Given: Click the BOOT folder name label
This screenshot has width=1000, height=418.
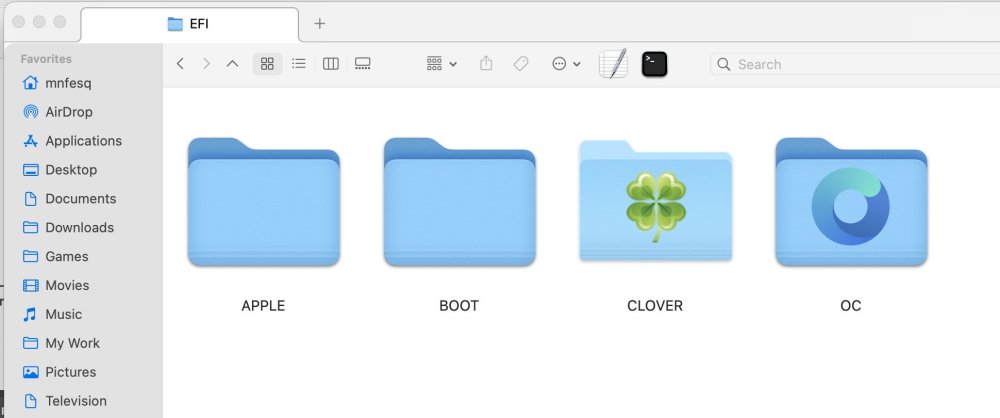Looking at the screenshot, I should [x=459, y=306].
